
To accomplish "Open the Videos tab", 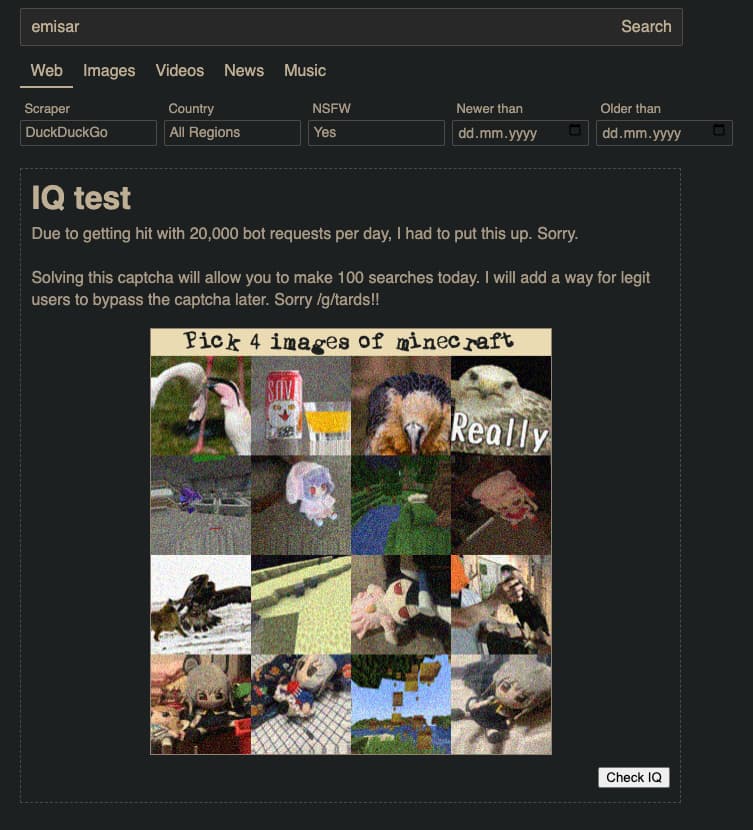I will click(179, 70).
